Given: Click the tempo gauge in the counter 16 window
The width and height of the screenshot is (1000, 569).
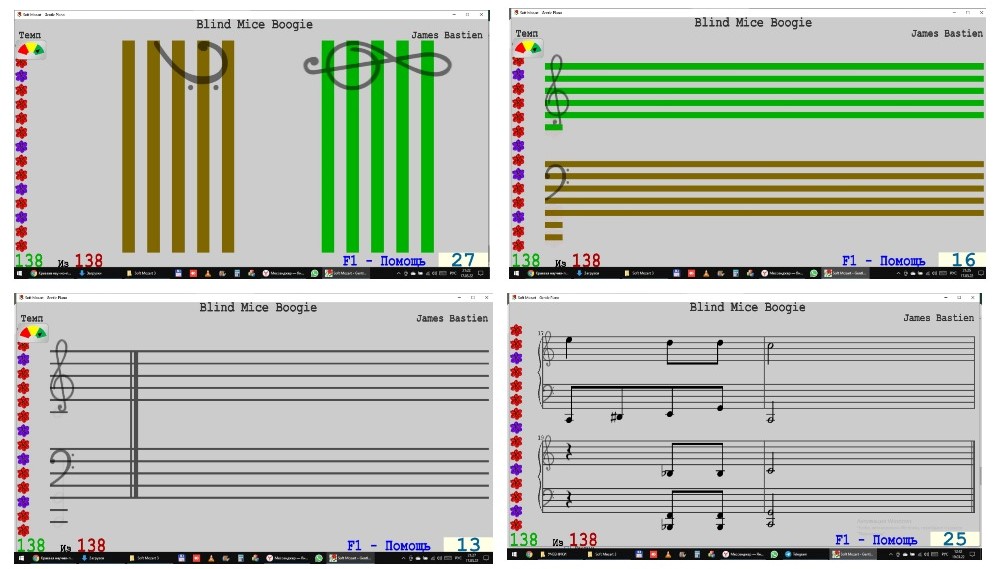Looking at the screenshot, I should (527, 47).
